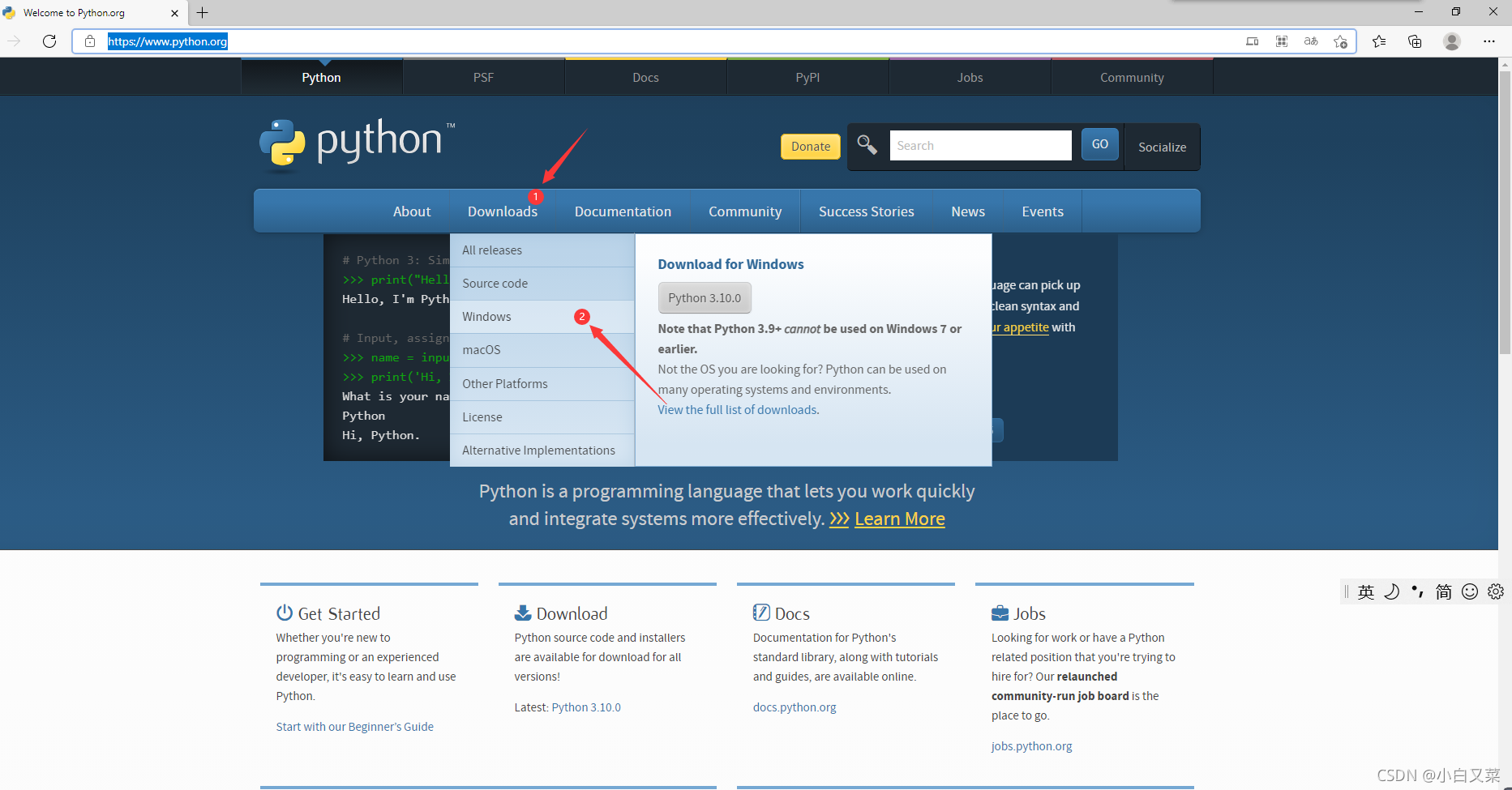Select the Jobs top tab

pyautogui.click(x=970, y=78)
